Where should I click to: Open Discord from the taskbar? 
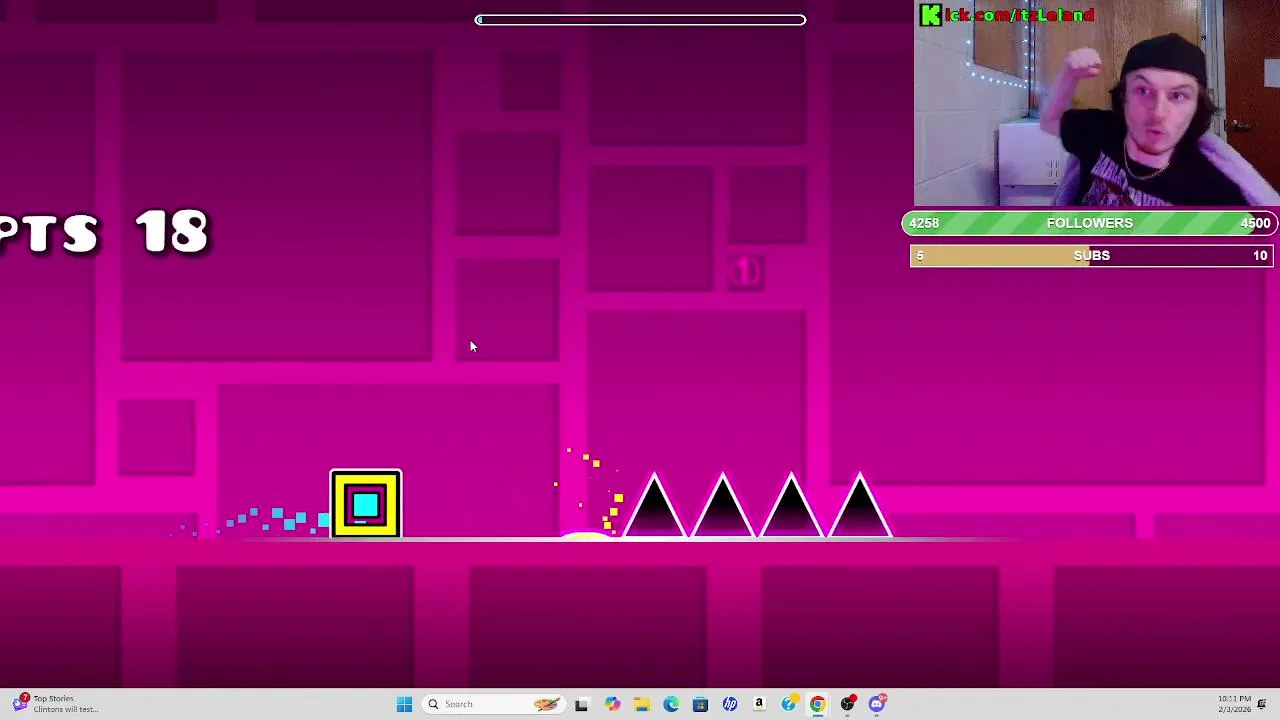pyautogui.click(x=877, y=704)
